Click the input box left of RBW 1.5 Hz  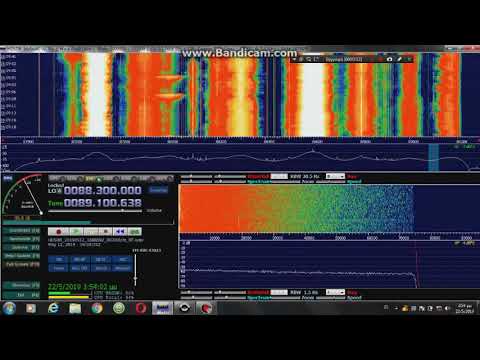279,292
